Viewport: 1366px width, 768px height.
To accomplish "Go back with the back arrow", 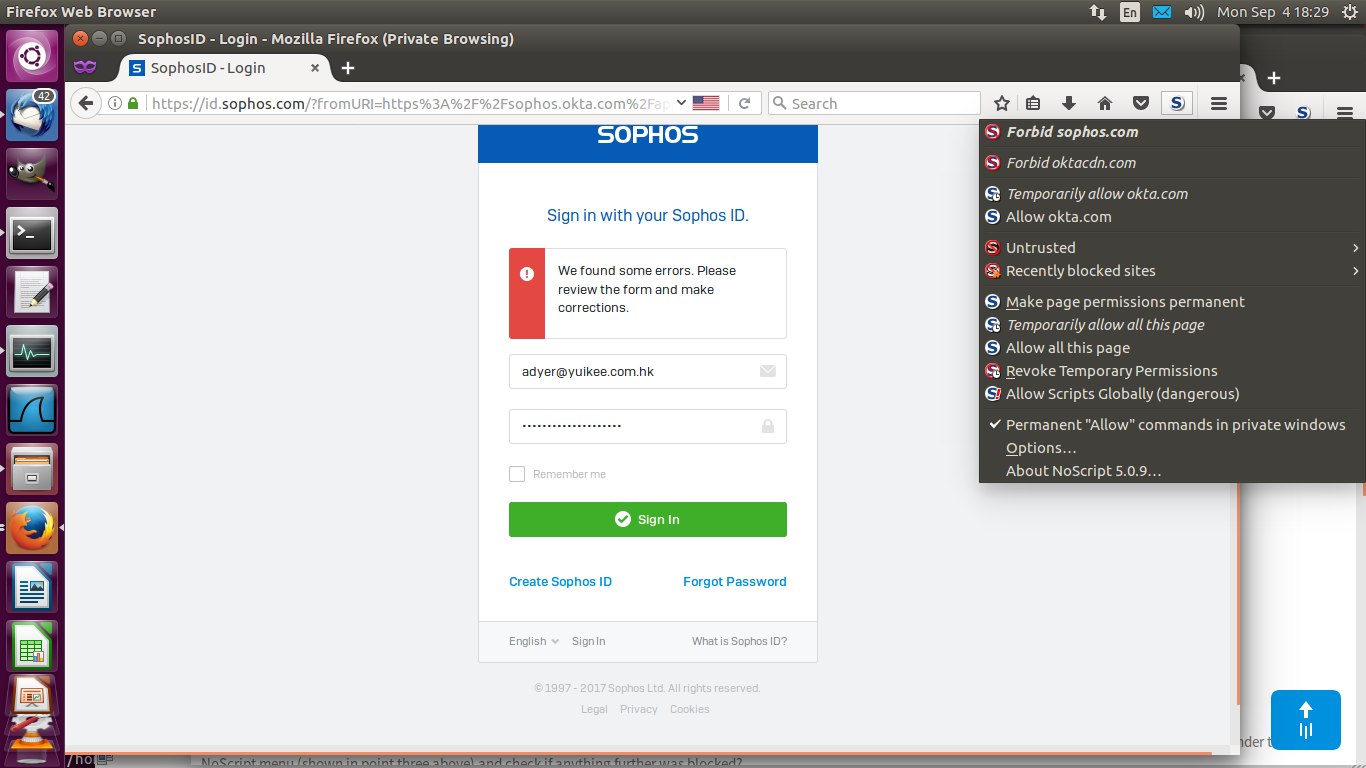I will [x=86, y=103].
